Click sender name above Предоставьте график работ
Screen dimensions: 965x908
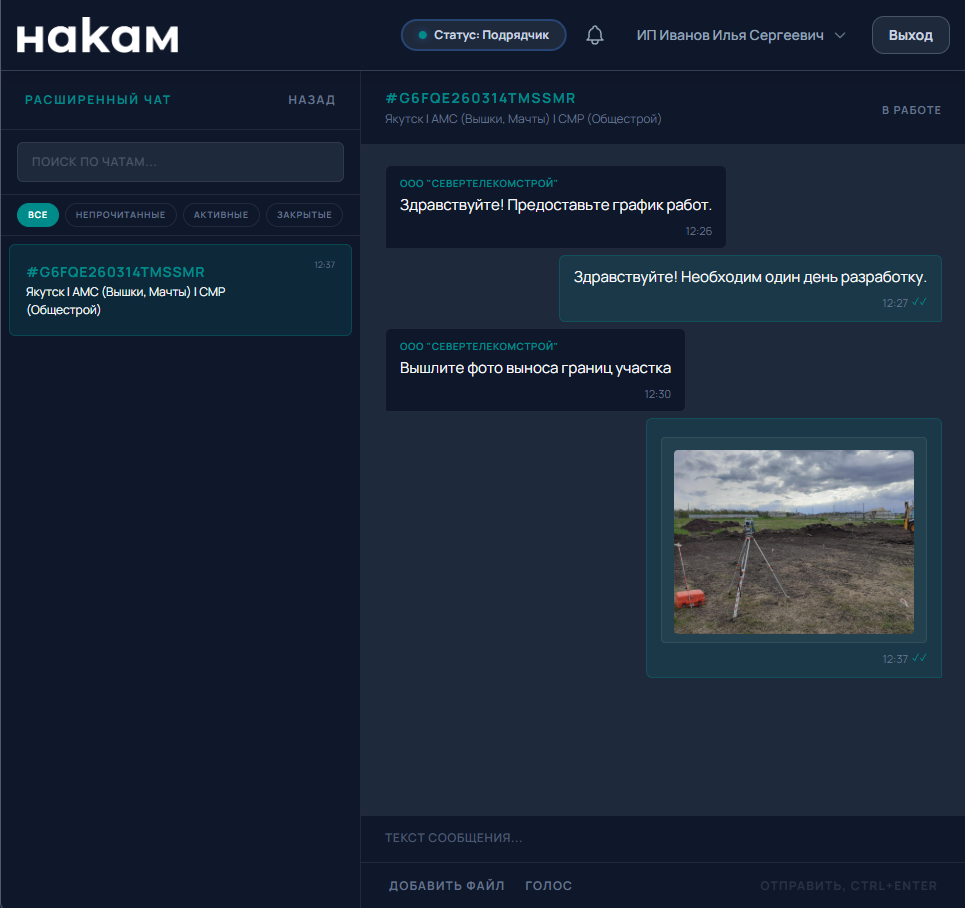point(478,183)
